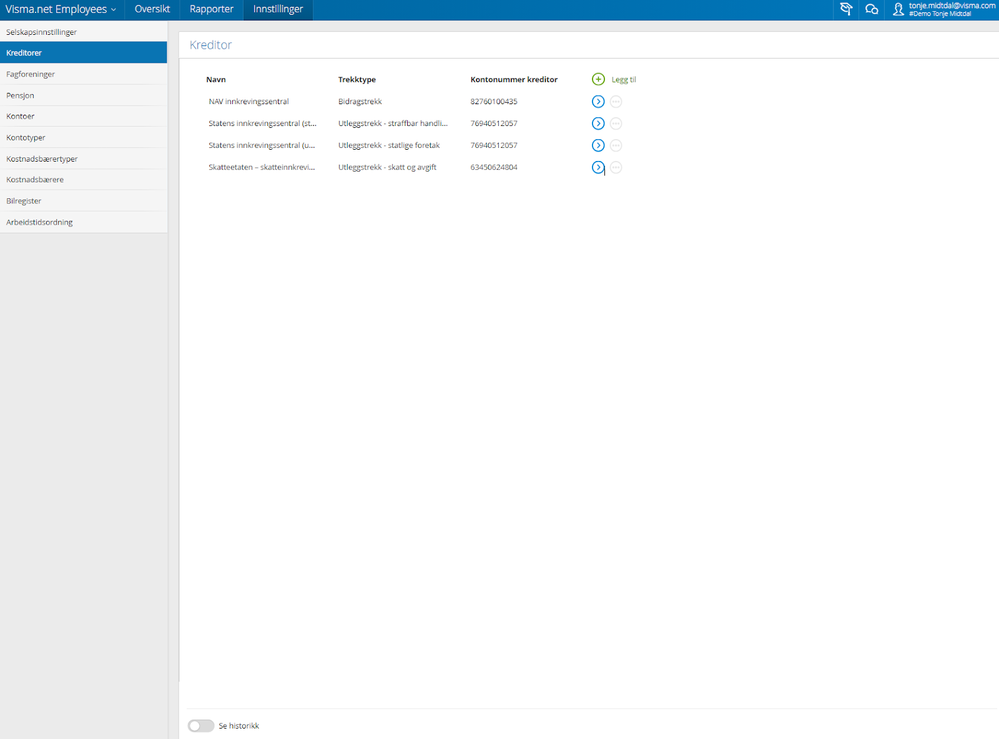Click the Trekktype column header
The image size is (999, 739).
click(x=357, y=80)
